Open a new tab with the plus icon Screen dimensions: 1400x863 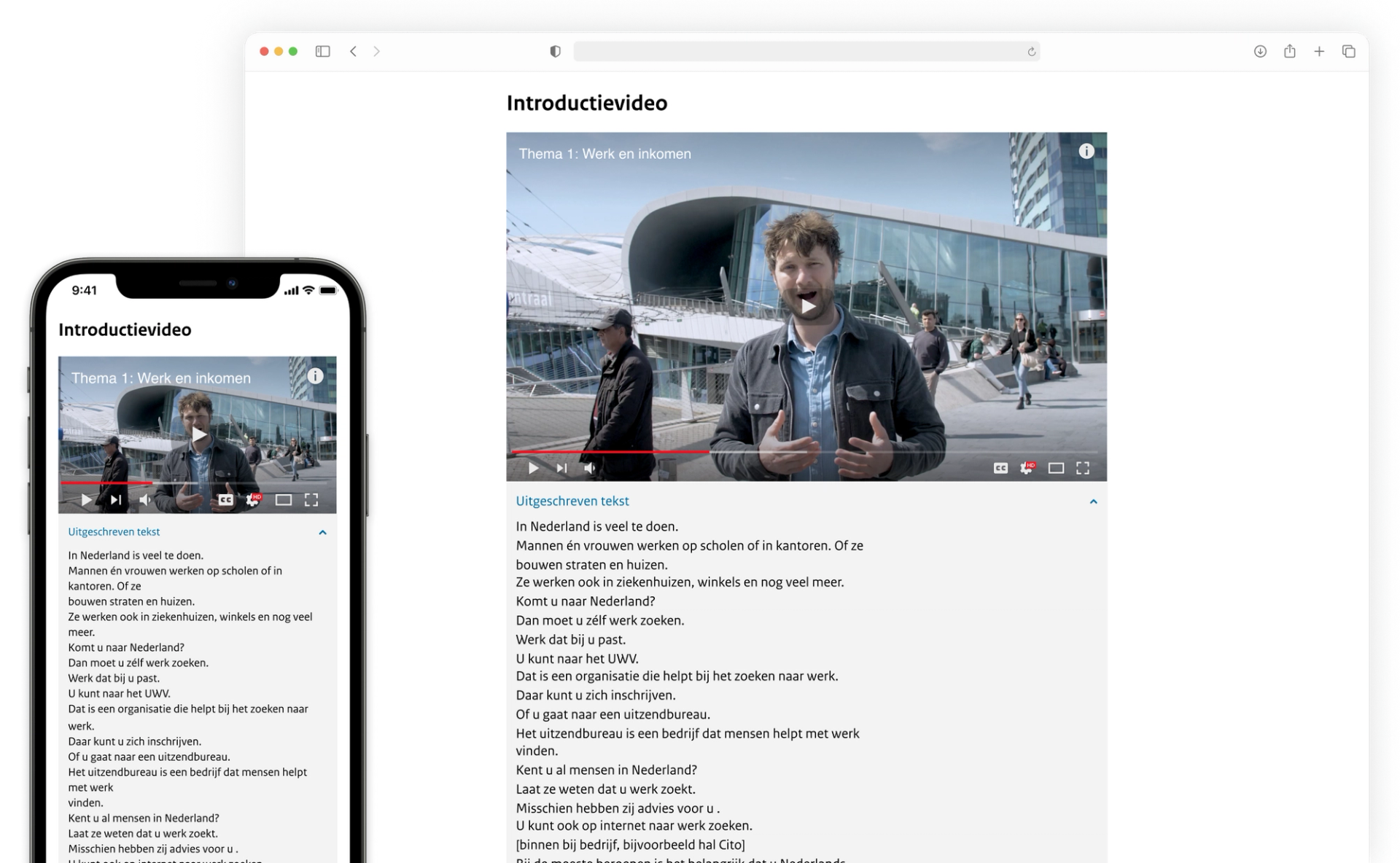coord(1319,51)
